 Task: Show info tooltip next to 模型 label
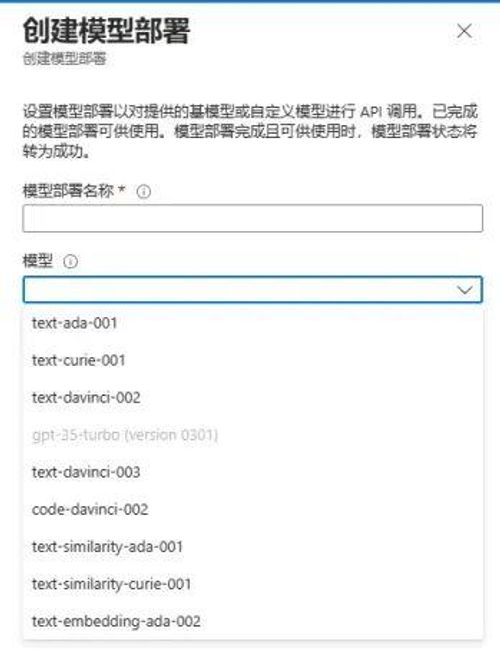click(70, 262)
